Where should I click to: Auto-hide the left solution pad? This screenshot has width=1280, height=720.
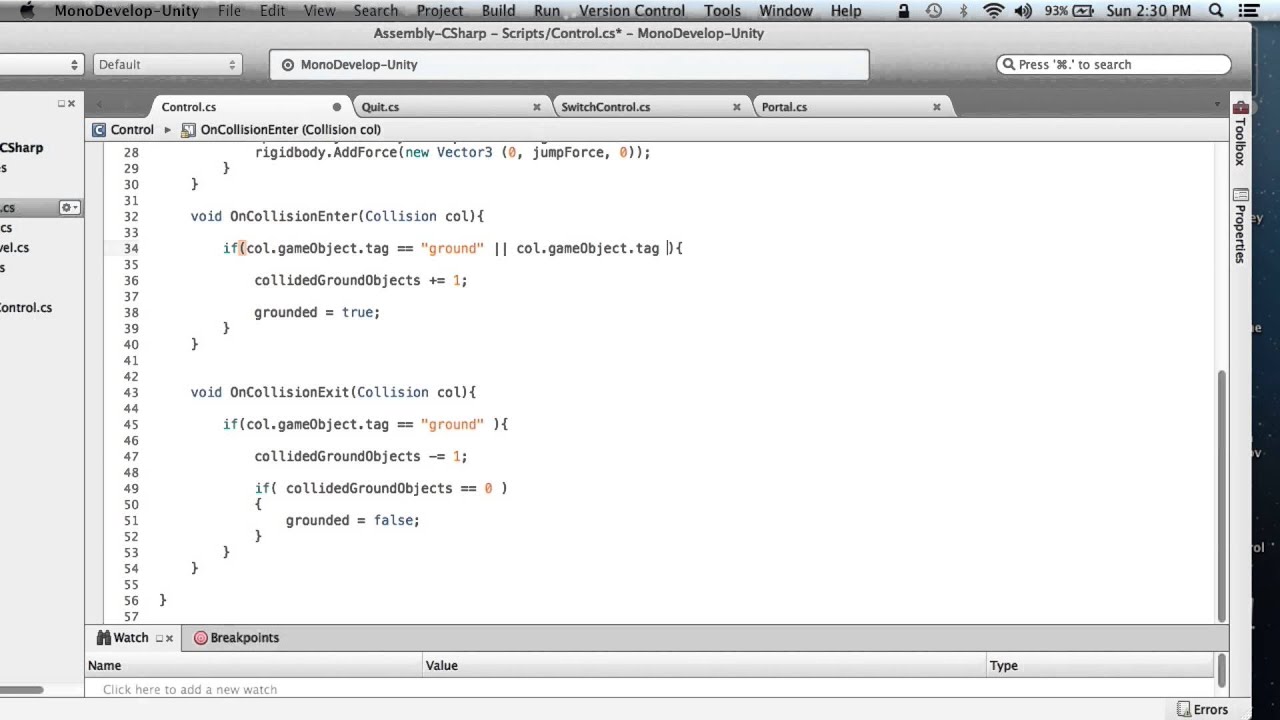pos(61,103)
